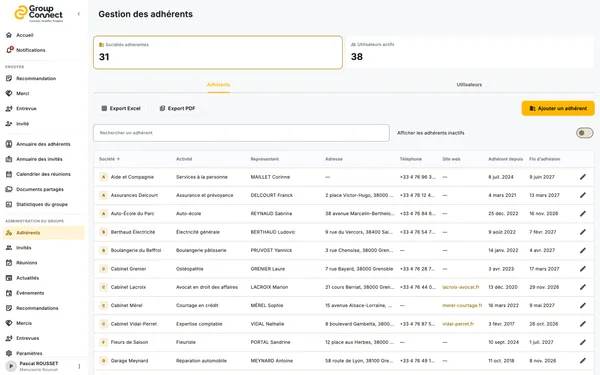600x375 pixels.
Task: Edit Cabinet Lacroix with pencil icon
Action: pos(582,287)
